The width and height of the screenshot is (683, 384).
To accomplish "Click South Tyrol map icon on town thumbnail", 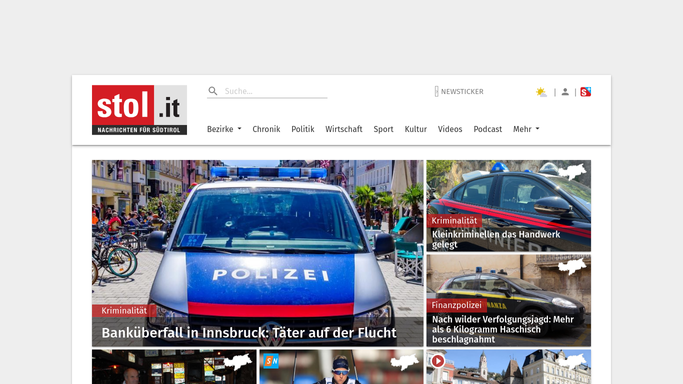I will [572, 361].
